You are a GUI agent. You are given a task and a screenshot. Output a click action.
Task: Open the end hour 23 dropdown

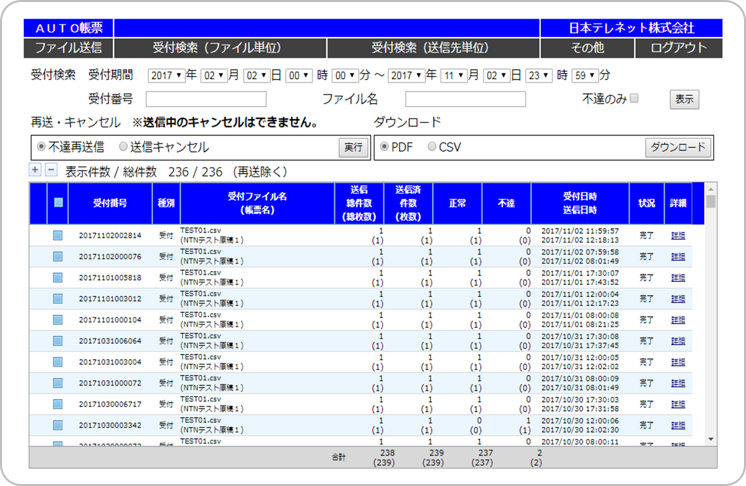coord(539,75)
